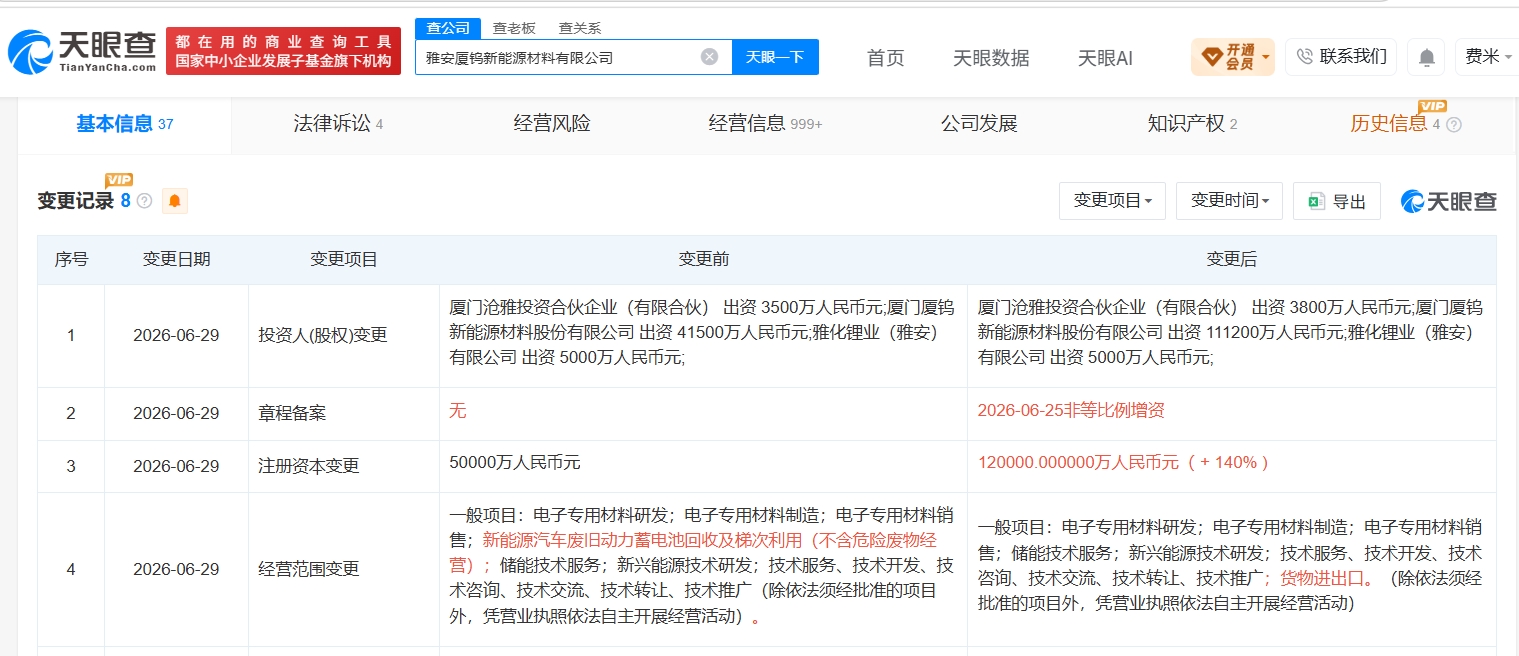Screen dimensions: 1519x656
Task: Click the VIP badge above 变更记录
Action: click(x=119, y=180)
